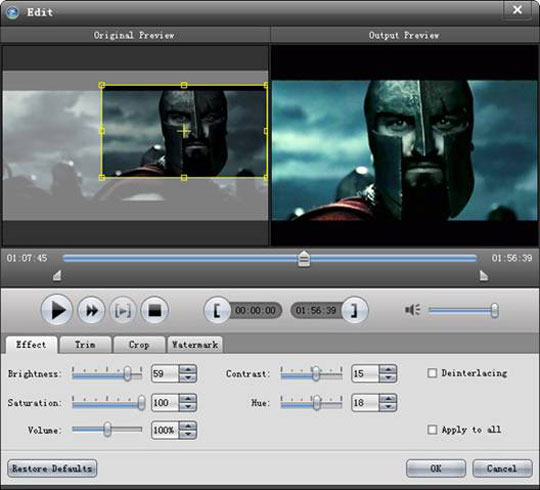Click the Play button
The height and width of the screenshot is (490, 540).
pyautogui.click(x=57, y=310)
